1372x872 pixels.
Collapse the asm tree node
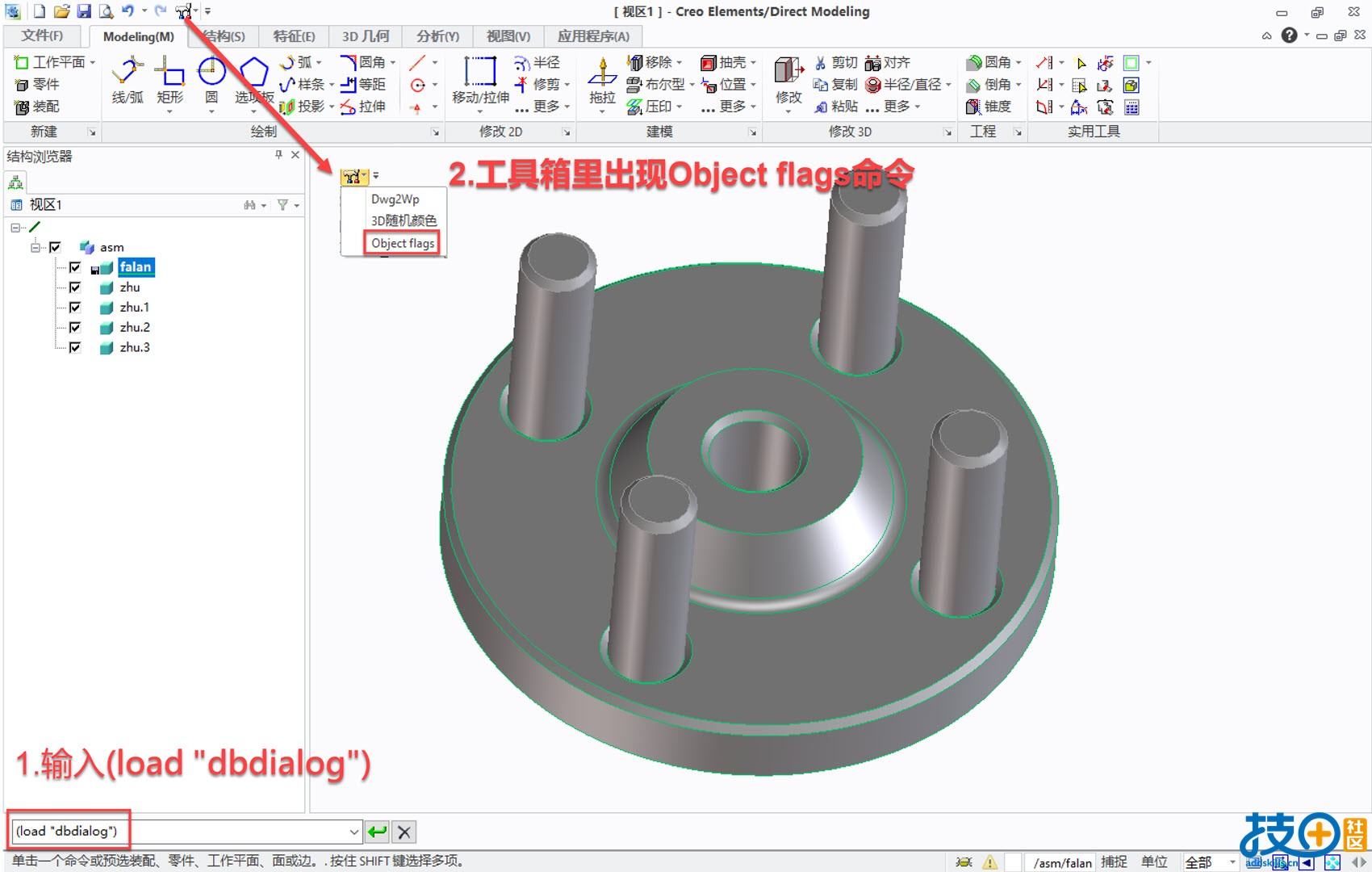click(36, 247)
